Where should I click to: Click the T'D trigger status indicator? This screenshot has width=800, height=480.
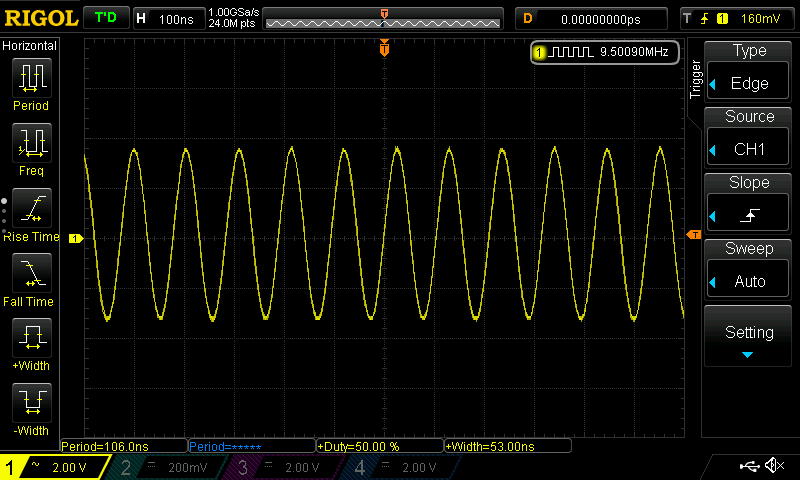[106, 18]
